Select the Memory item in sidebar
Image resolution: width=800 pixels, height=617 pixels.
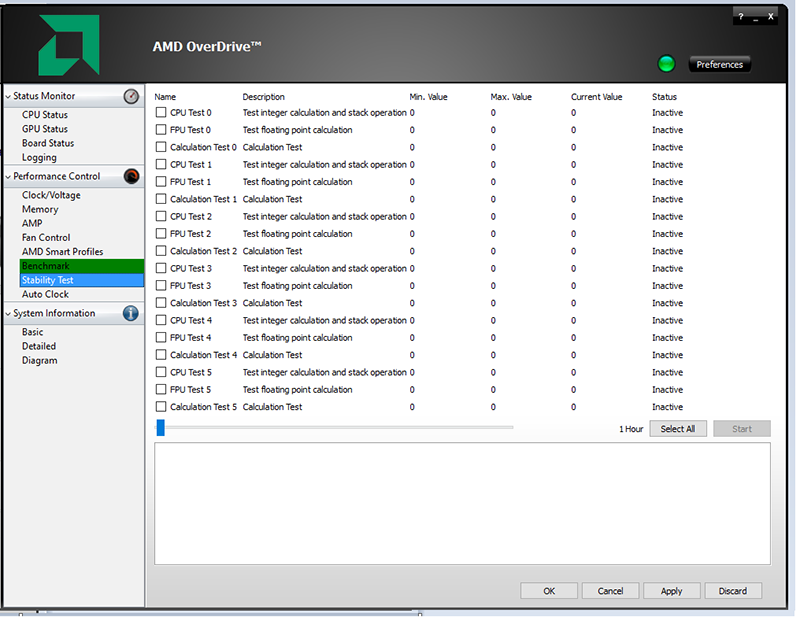tap(40, 209)
